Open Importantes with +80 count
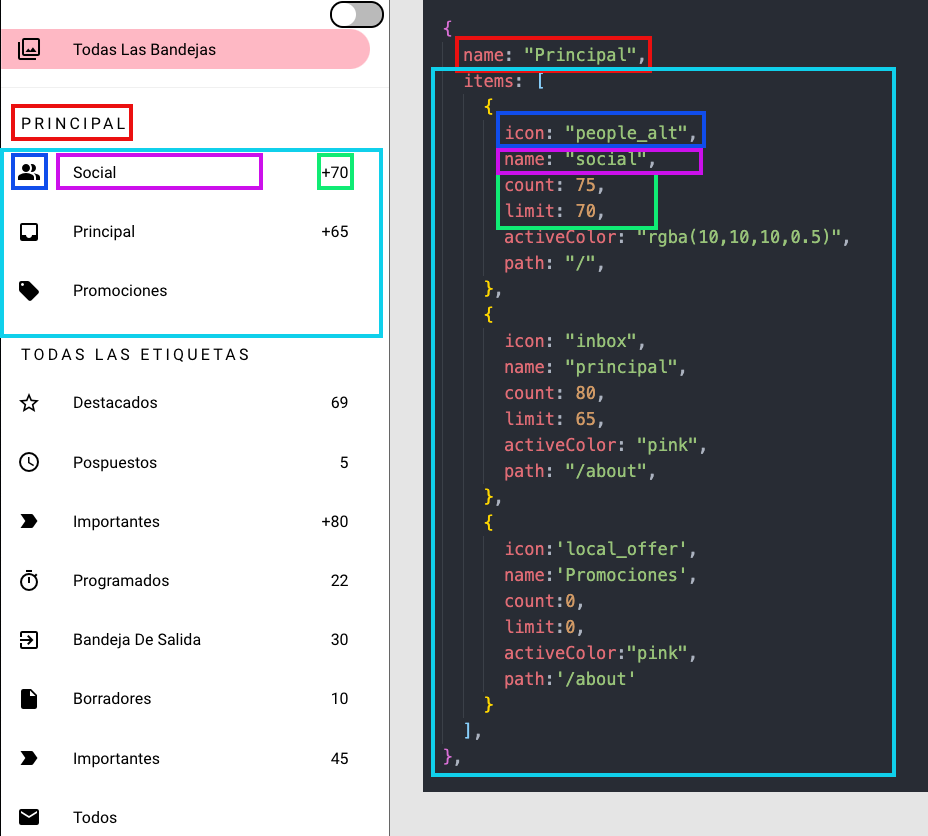 (x=117, y=522)
